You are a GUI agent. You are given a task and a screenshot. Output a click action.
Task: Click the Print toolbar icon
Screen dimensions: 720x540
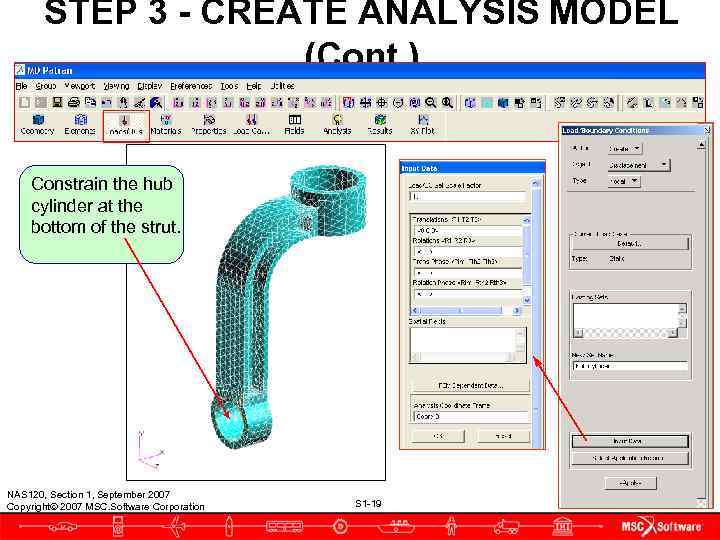(x=74, y=102)
